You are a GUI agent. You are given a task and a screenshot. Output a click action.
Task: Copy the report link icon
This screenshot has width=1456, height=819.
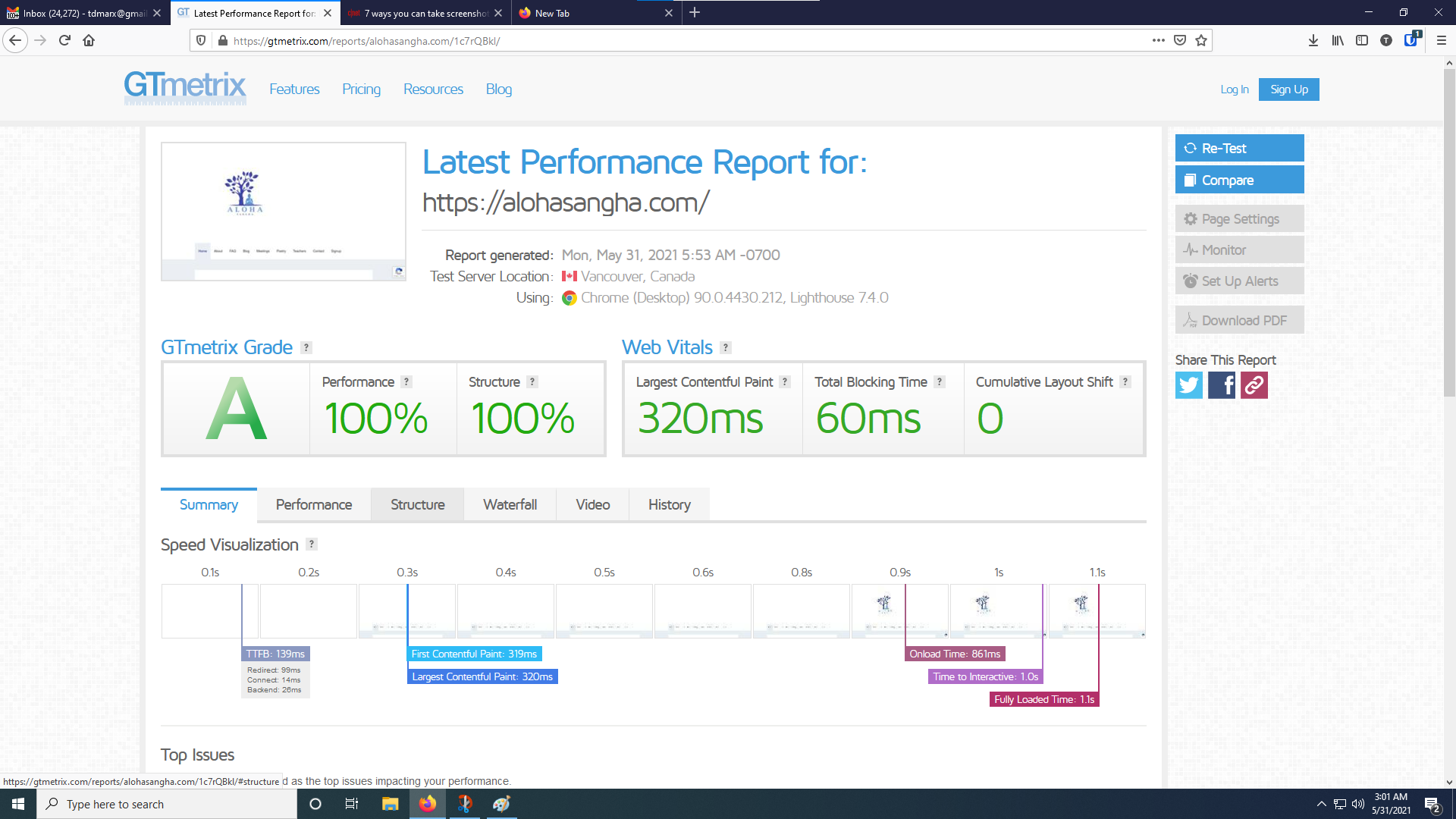point(1254,385)
